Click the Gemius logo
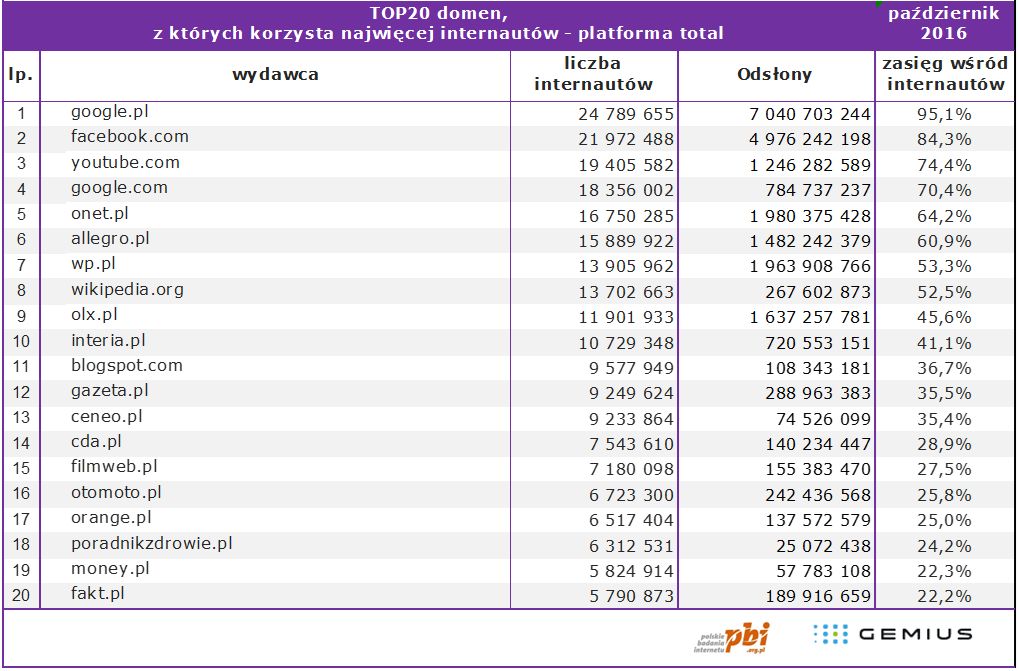The height and width of the screenshot is (671, 1019). coord(892,634)
